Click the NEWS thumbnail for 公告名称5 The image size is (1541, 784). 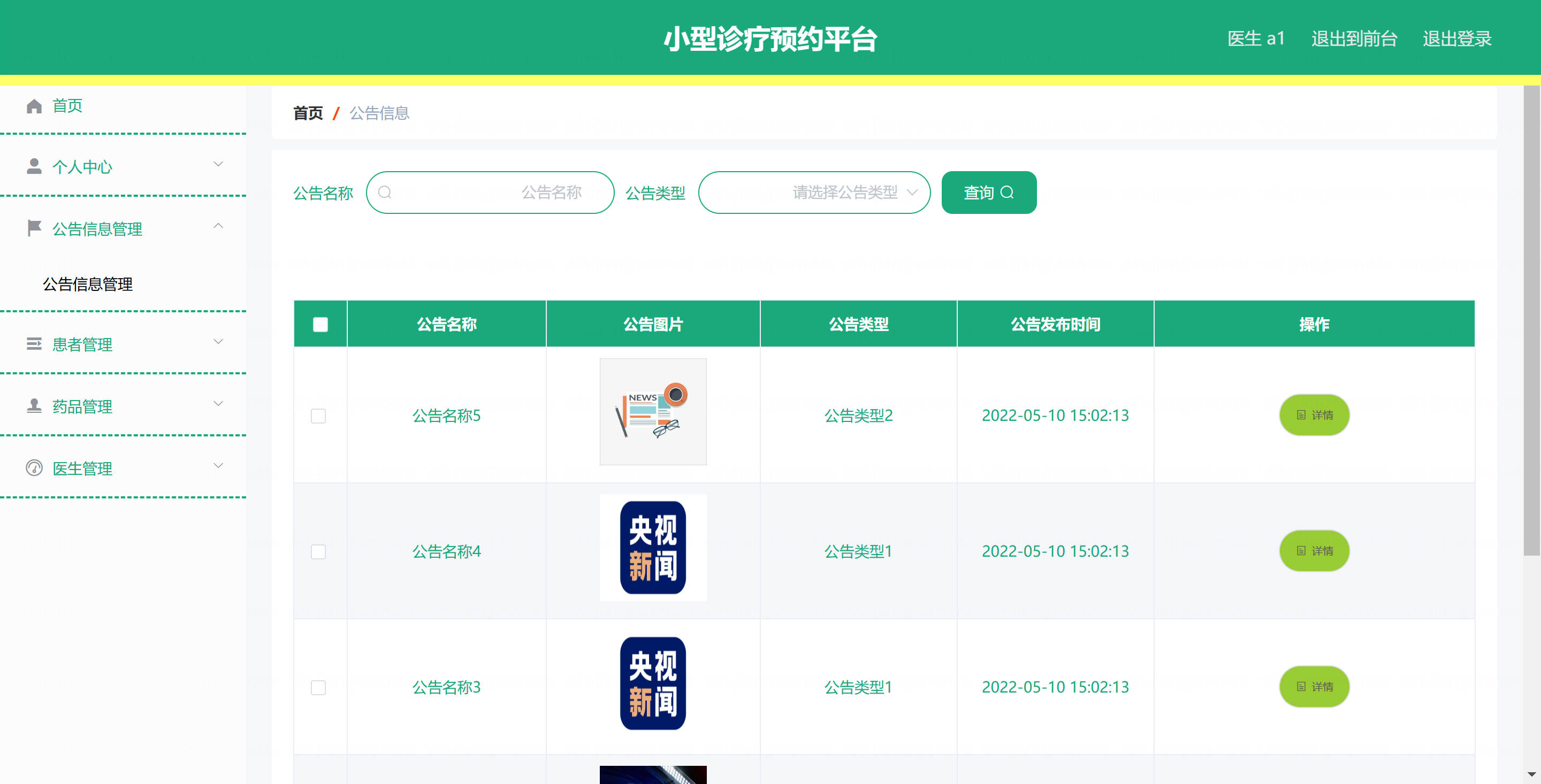point(653,411)
